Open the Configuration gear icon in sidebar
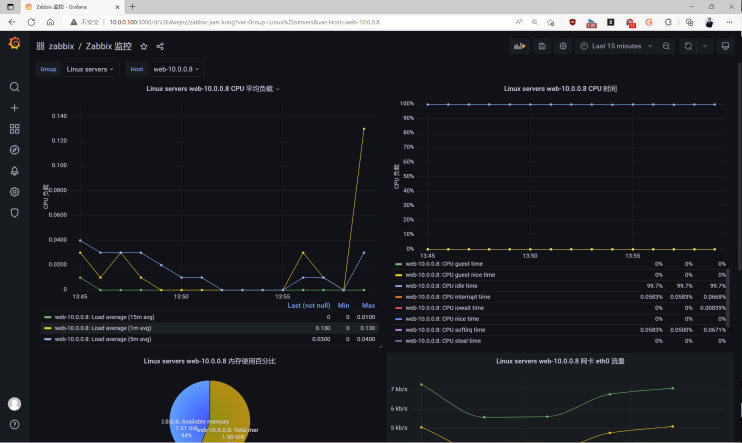This screenshot has height=443, width=742. point(15,192)
